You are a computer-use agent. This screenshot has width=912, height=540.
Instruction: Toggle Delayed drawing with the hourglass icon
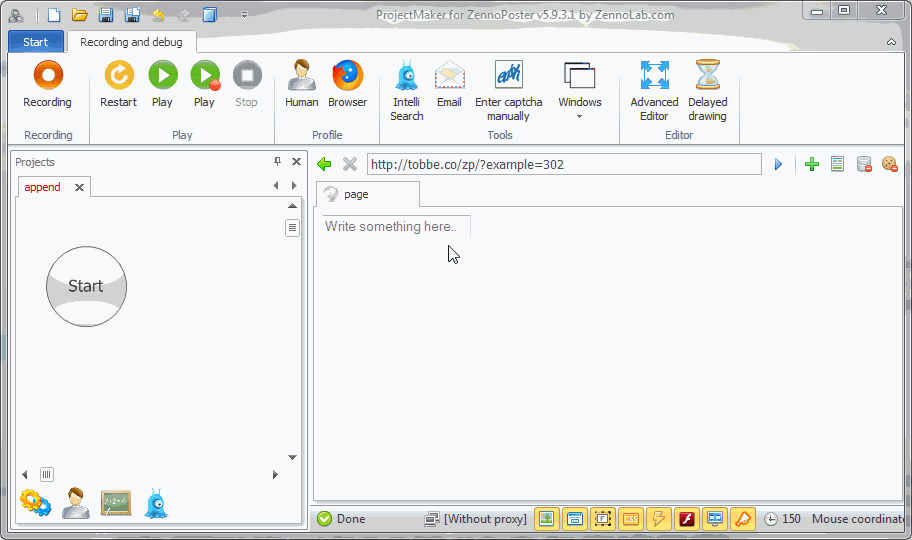pos(708,91)
